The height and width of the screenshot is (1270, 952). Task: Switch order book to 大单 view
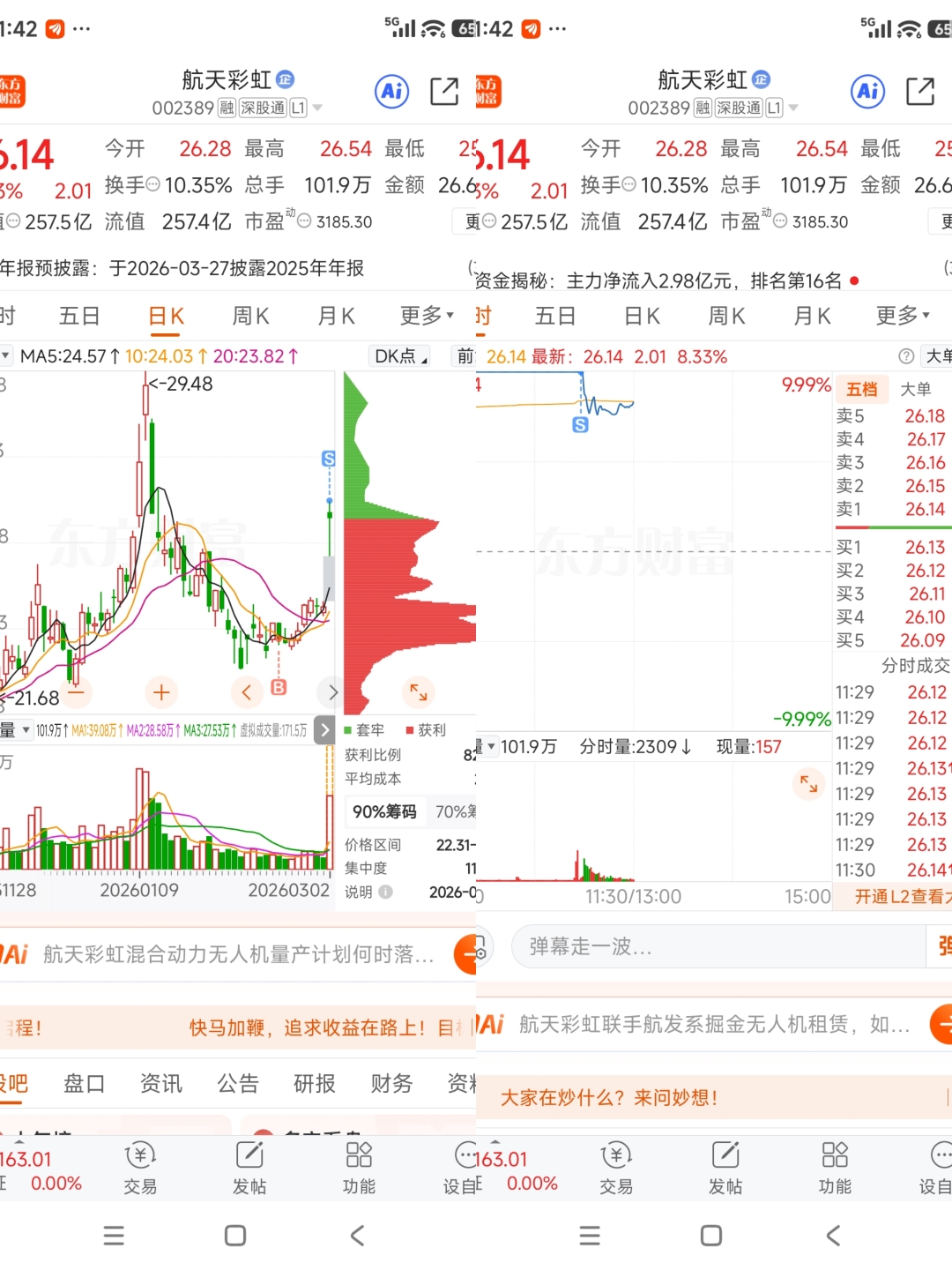[916, 389]
